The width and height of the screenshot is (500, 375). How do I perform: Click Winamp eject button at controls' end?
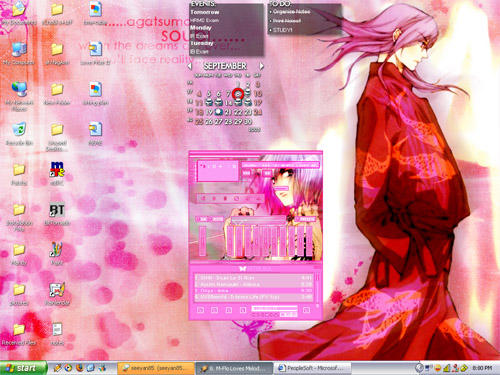click(258, 199)
